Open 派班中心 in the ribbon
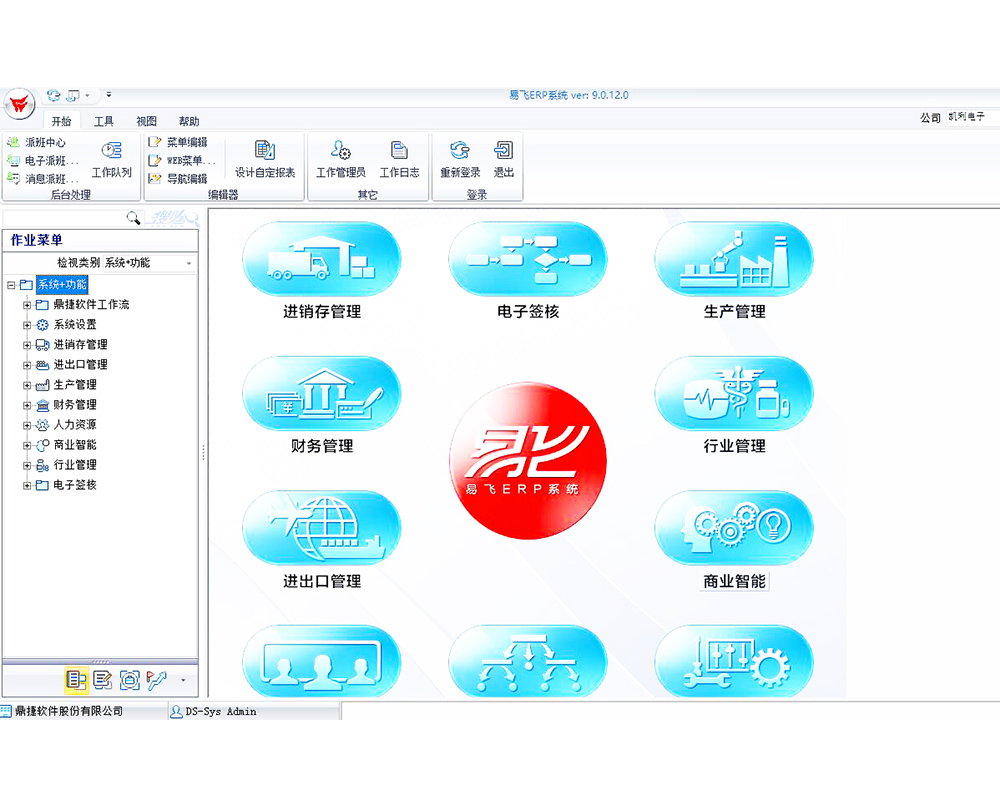The image size is (1000, 800). (37, 142)
